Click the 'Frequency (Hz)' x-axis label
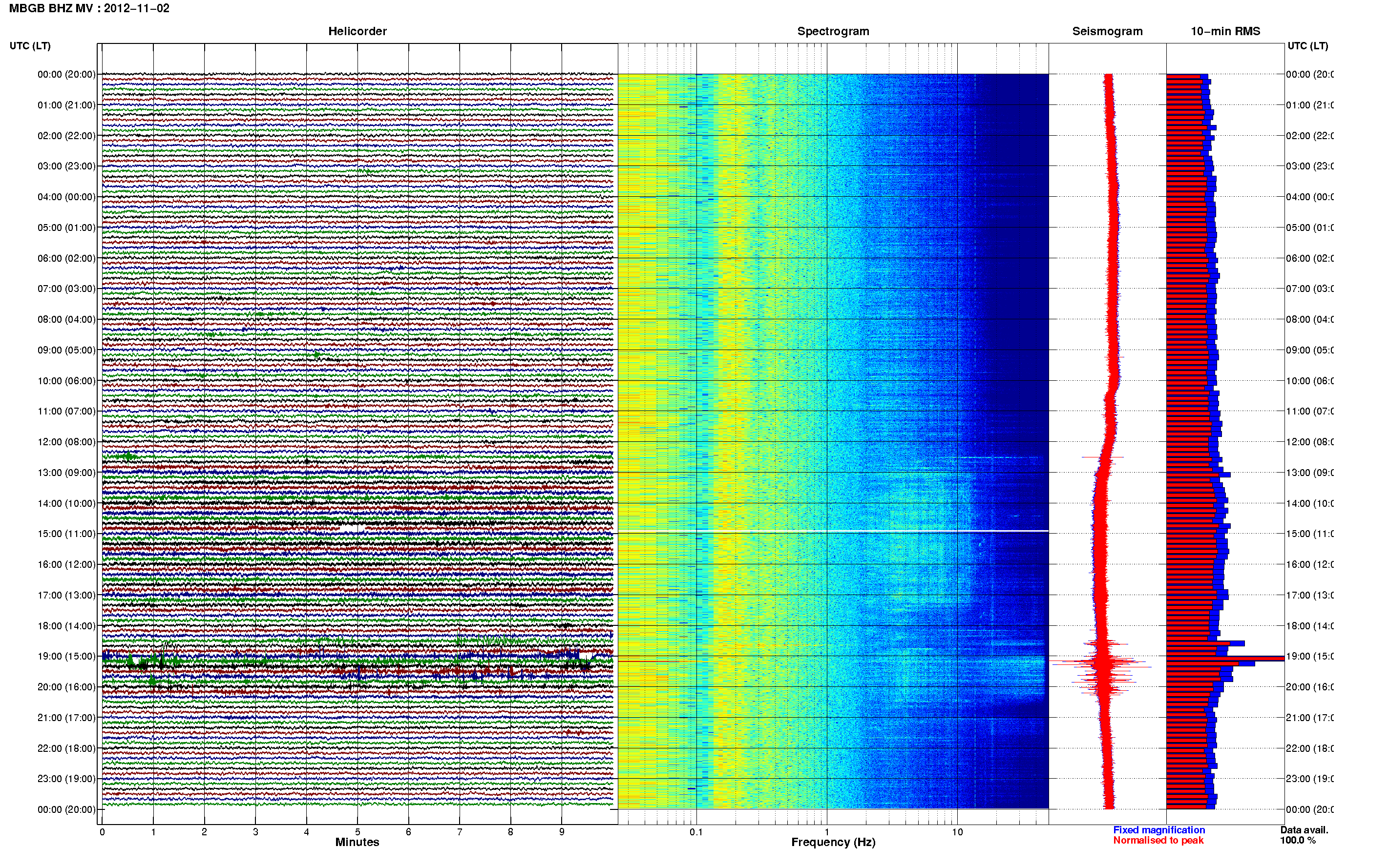The height and width of the screenshot is (868, 1389). point(833,842)
